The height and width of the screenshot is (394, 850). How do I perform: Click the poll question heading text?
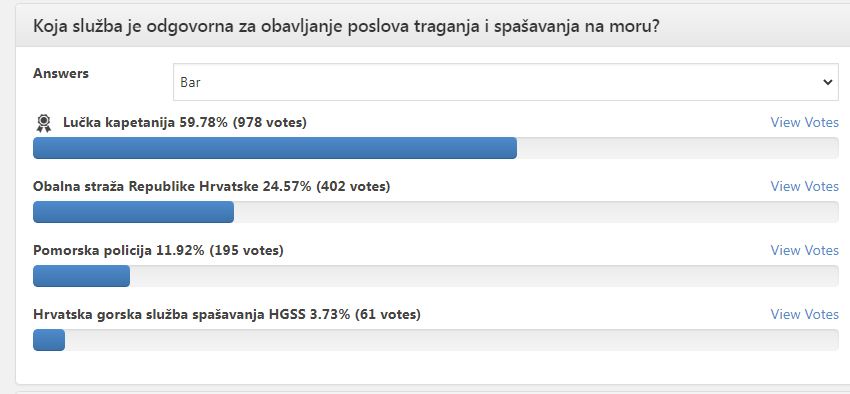point(346,26)
